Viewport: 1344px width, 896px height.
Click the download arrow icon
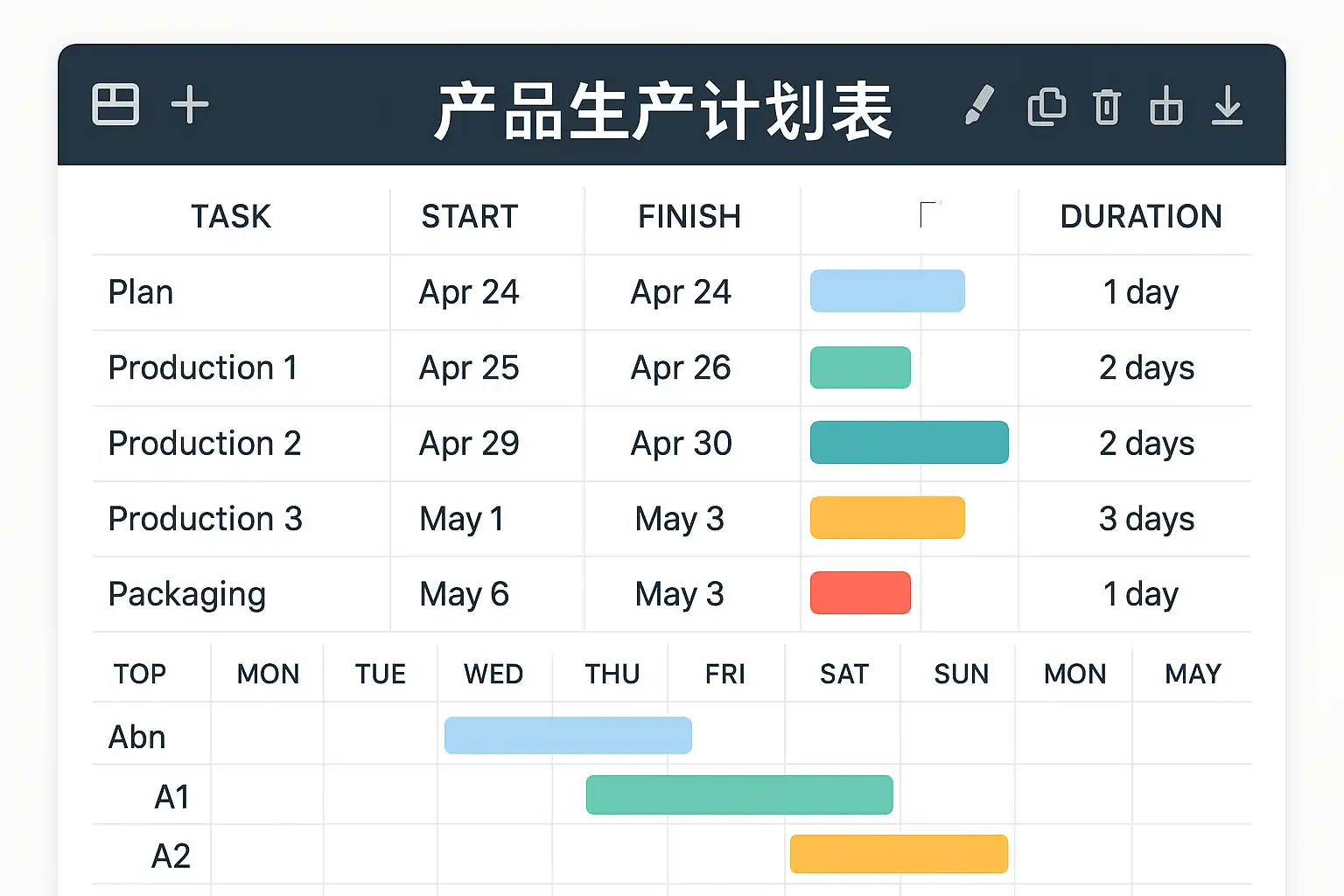click(1228, 106)
